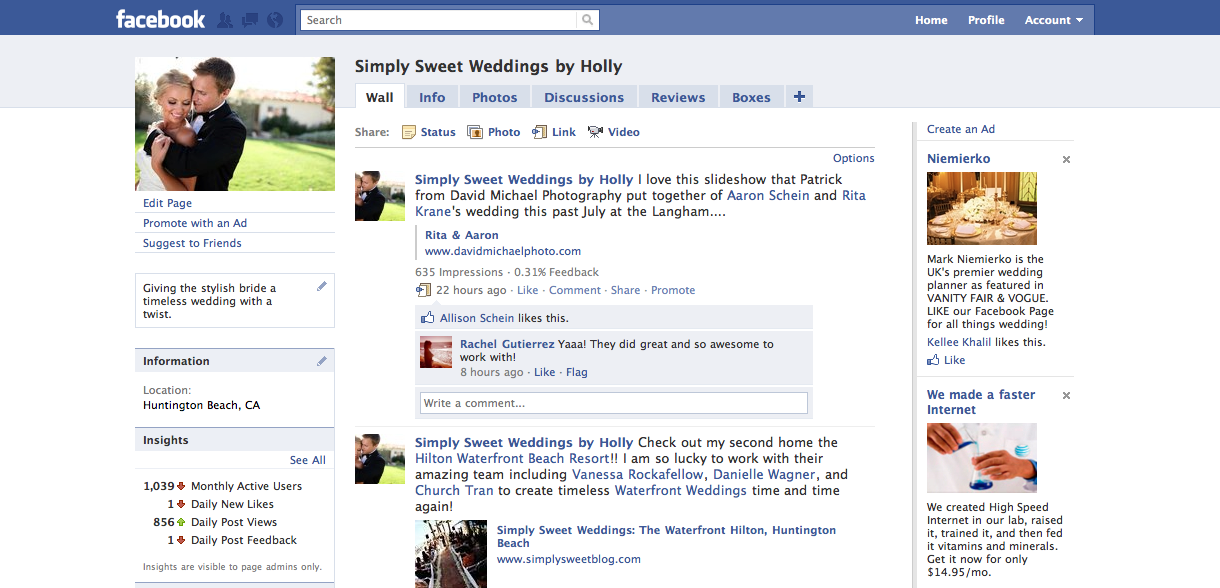The width and height of the screenshot is (1220, 588).
Task: Click in the Search field
Action: tap(439, 19)
